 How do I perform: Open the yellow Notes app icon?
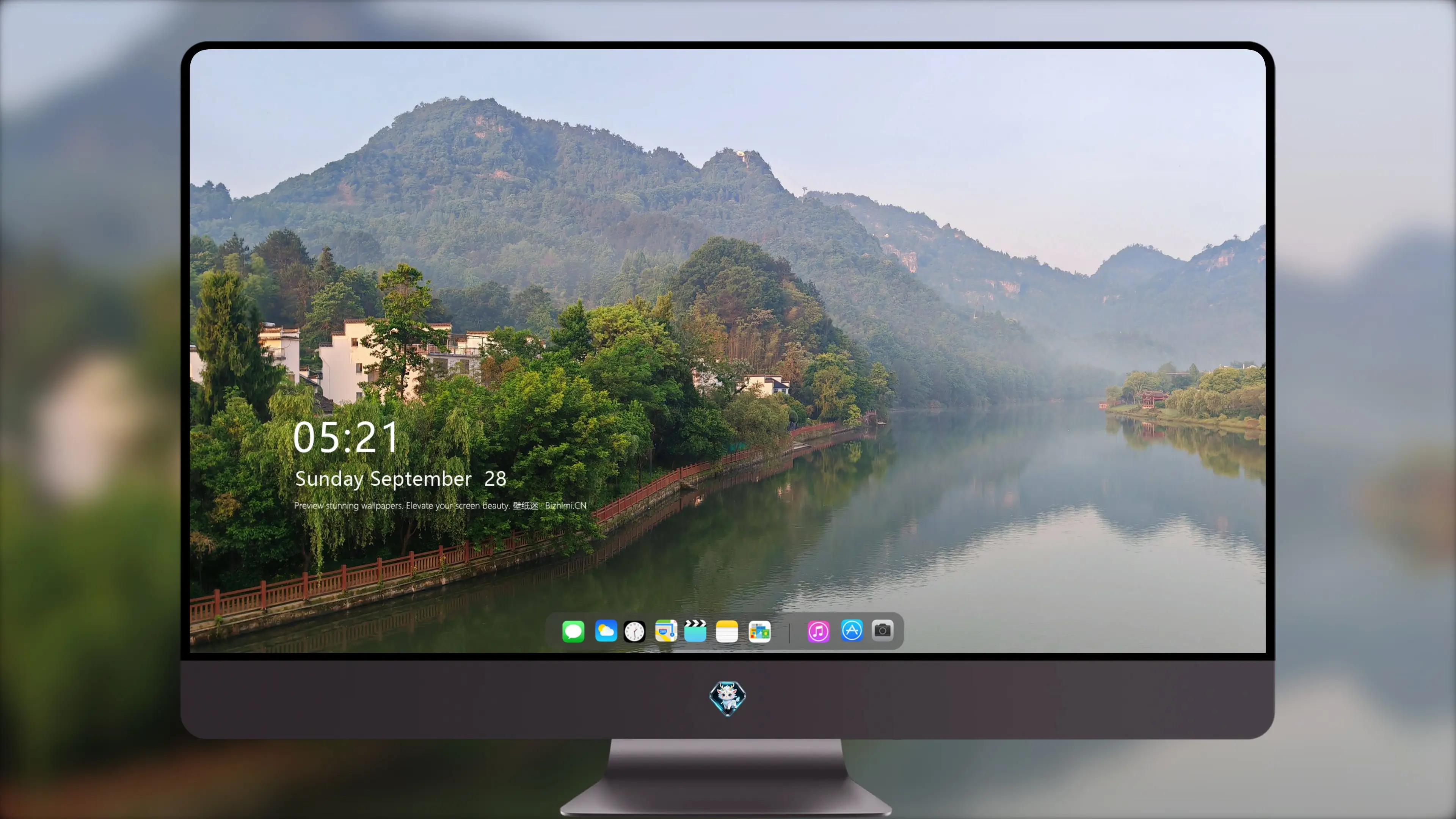(727, 631)
